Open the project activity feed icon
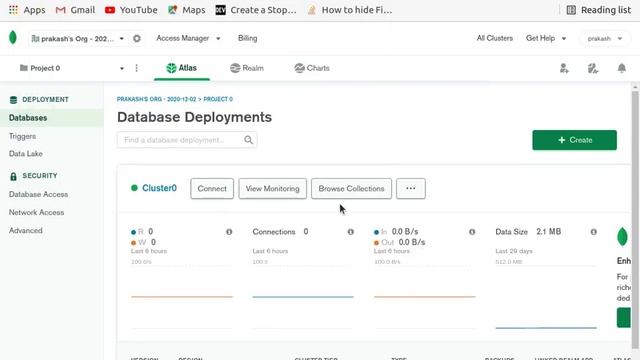640x360 pixels. [x=593, y=68]
